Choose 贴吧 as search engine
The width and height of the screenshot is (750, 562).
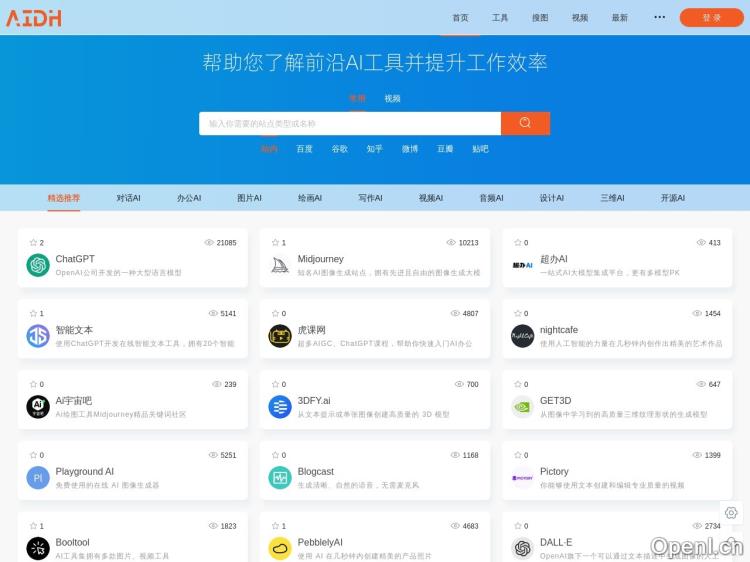tap(480, 149)
